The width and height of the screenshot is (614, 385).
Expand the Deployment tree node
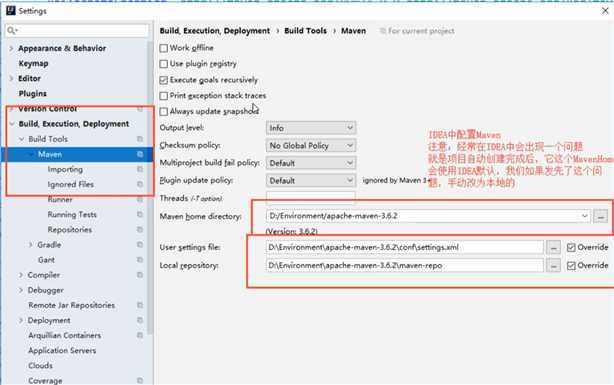pos(21,320)
